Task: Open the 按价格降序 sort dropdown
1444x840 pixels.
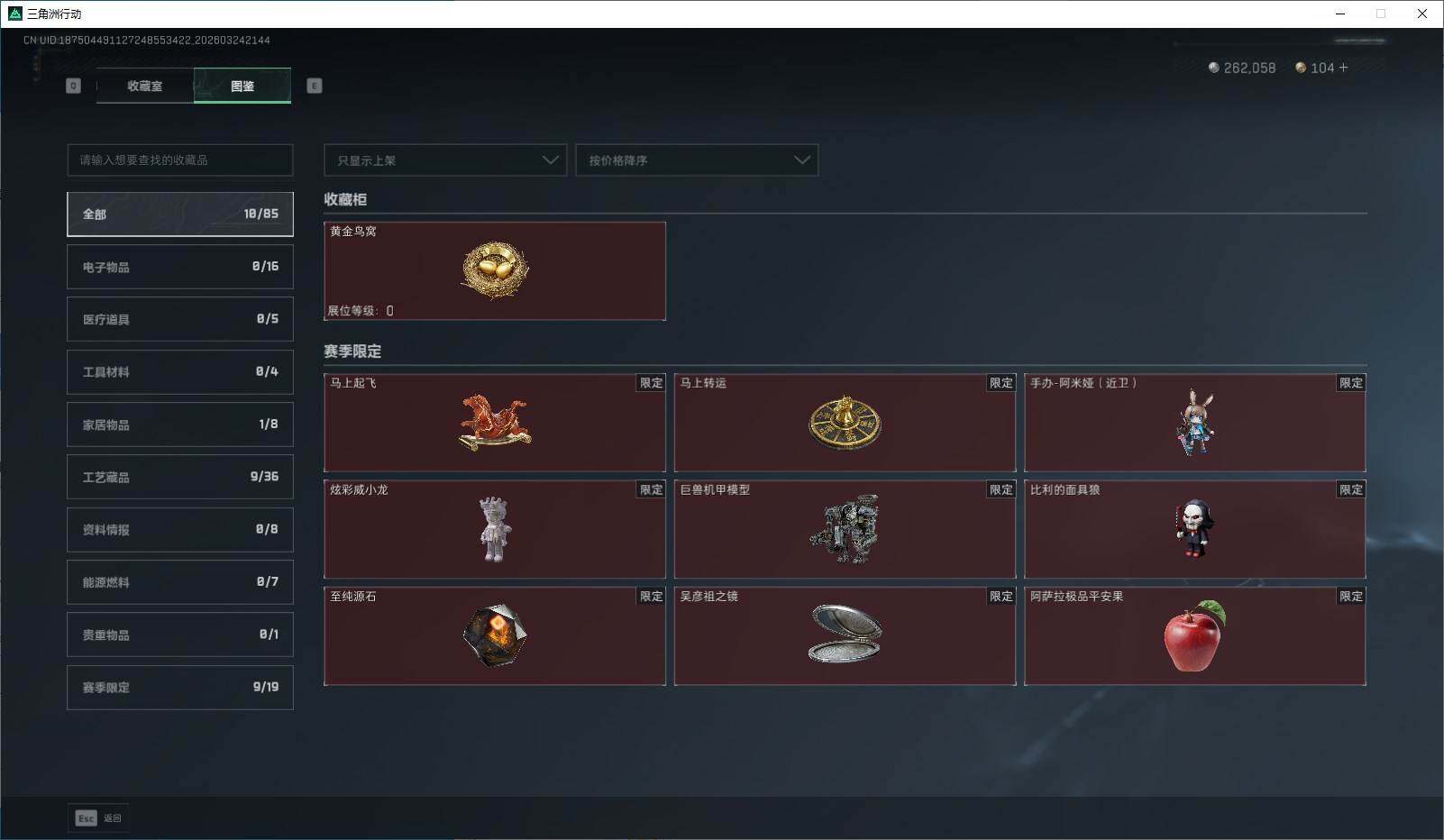Action: (x=697, y=160)
